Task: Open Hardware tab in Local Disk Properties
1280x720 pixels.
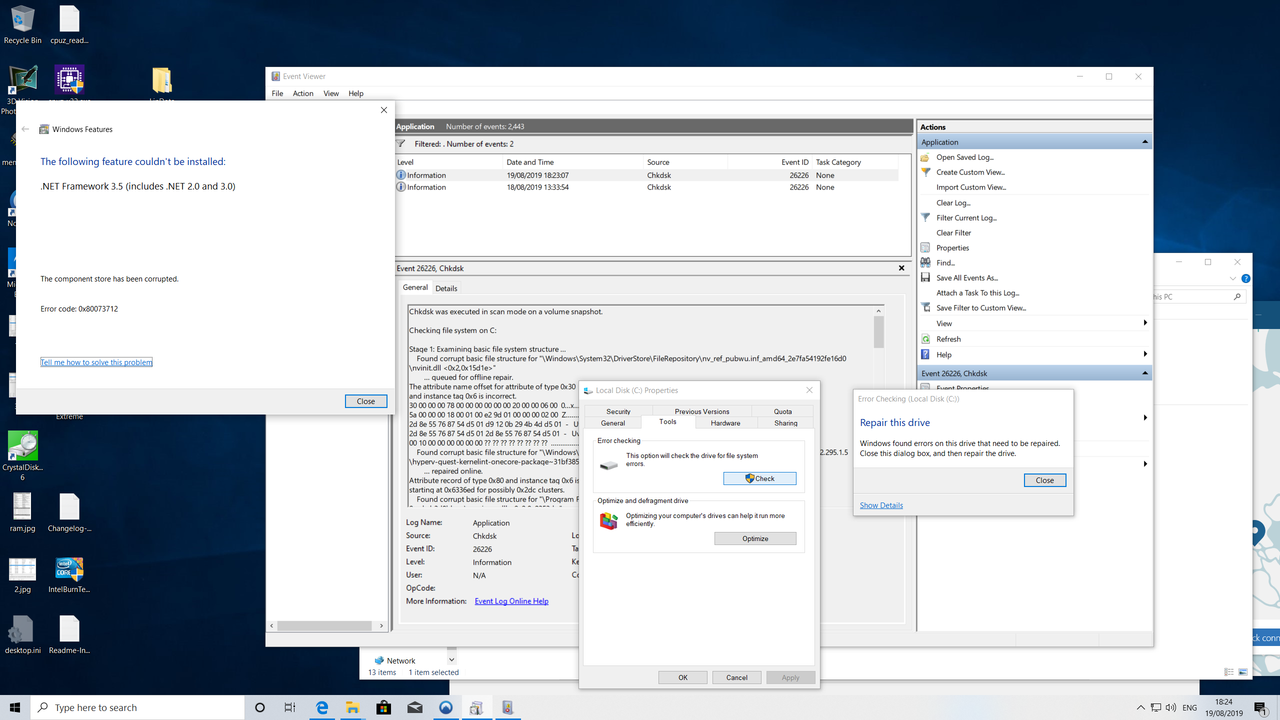Action: (x=725, y=423)
